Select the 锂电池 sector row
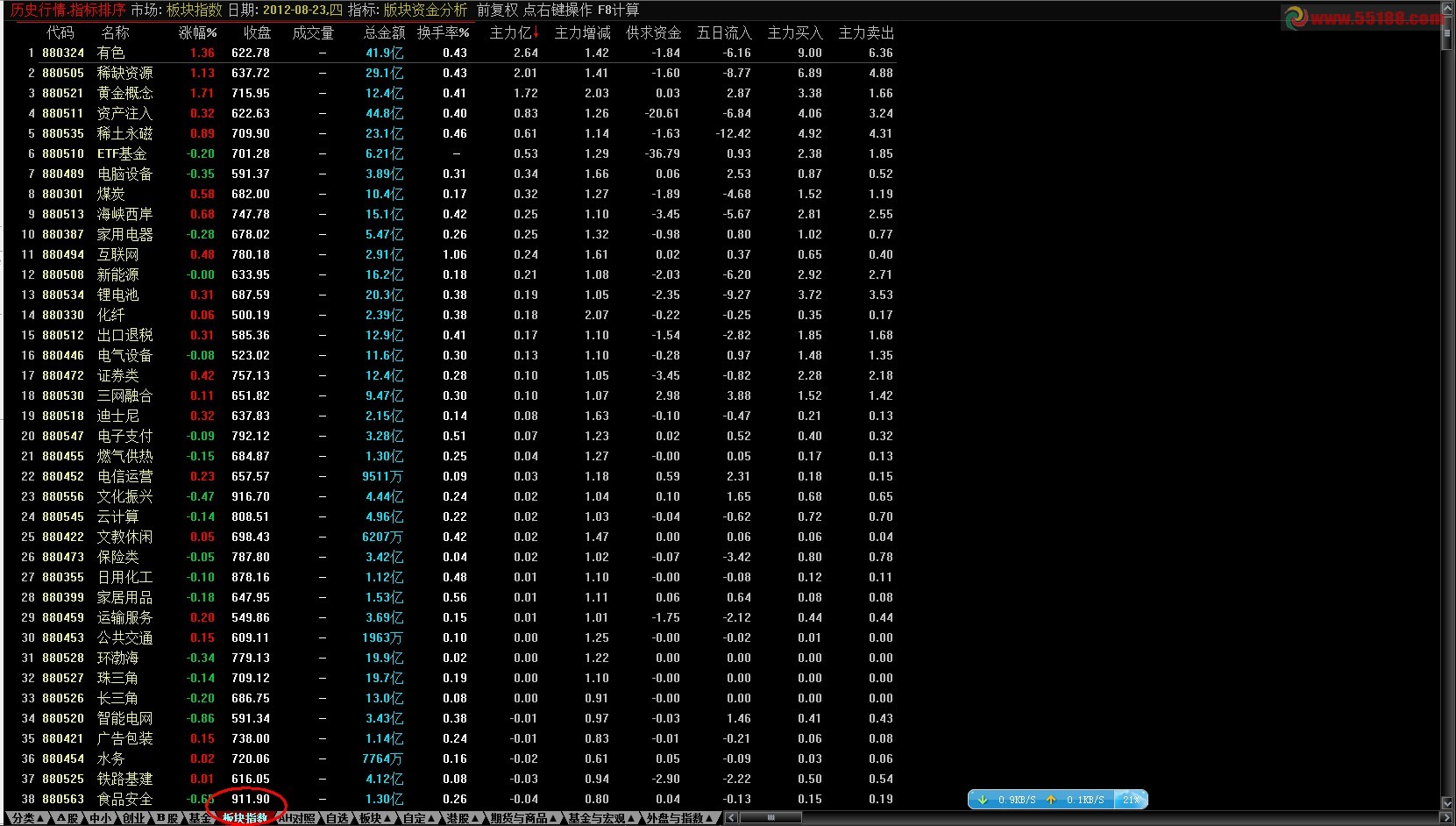Screen dimensions: 1456x826 [451, 295]
